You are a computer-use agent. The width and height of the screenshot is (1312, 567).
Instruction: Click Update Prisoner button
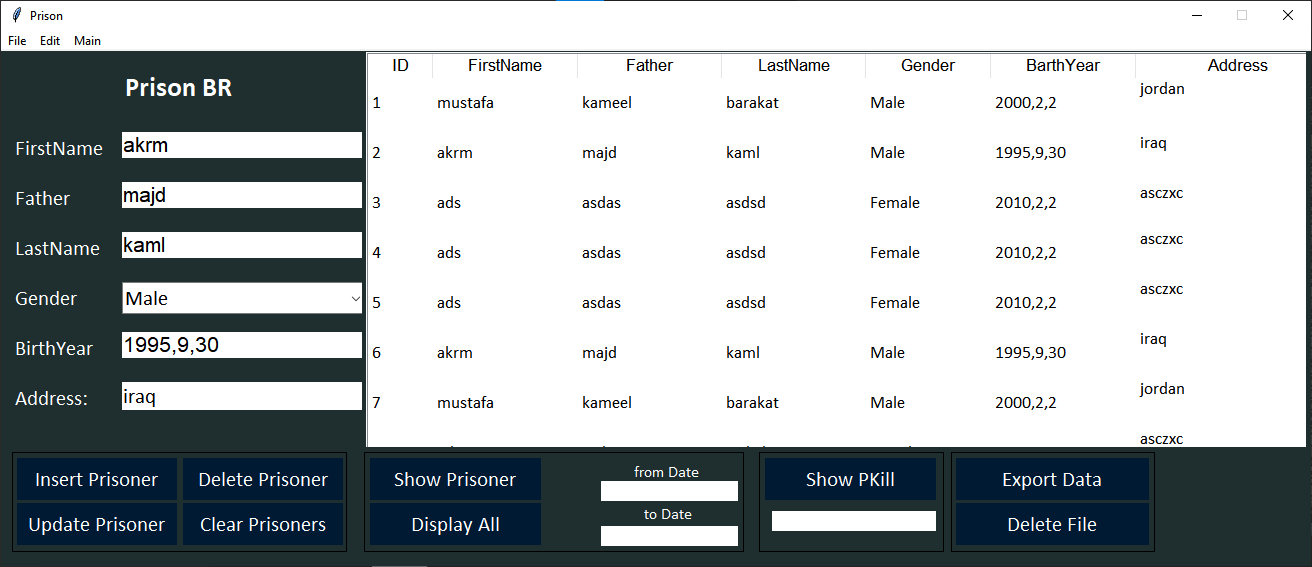(x=97, y=524)
